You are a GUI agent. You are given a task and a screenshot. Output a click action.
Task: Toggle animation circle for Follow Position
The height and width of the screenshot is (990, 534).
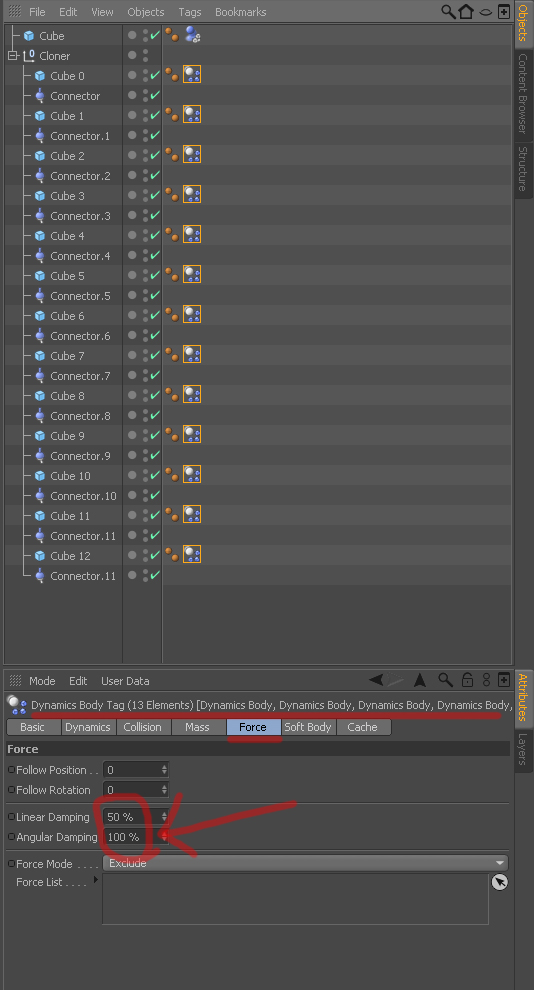[11, 770]
